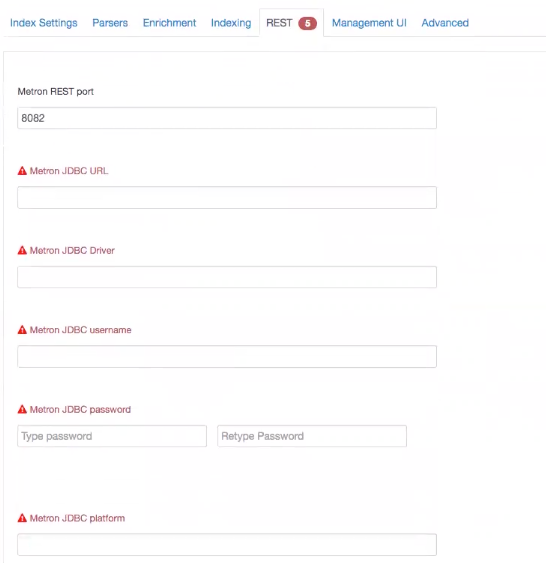
Task: Click the Metron JDBC username input box
Action: (x=227, y=357)
